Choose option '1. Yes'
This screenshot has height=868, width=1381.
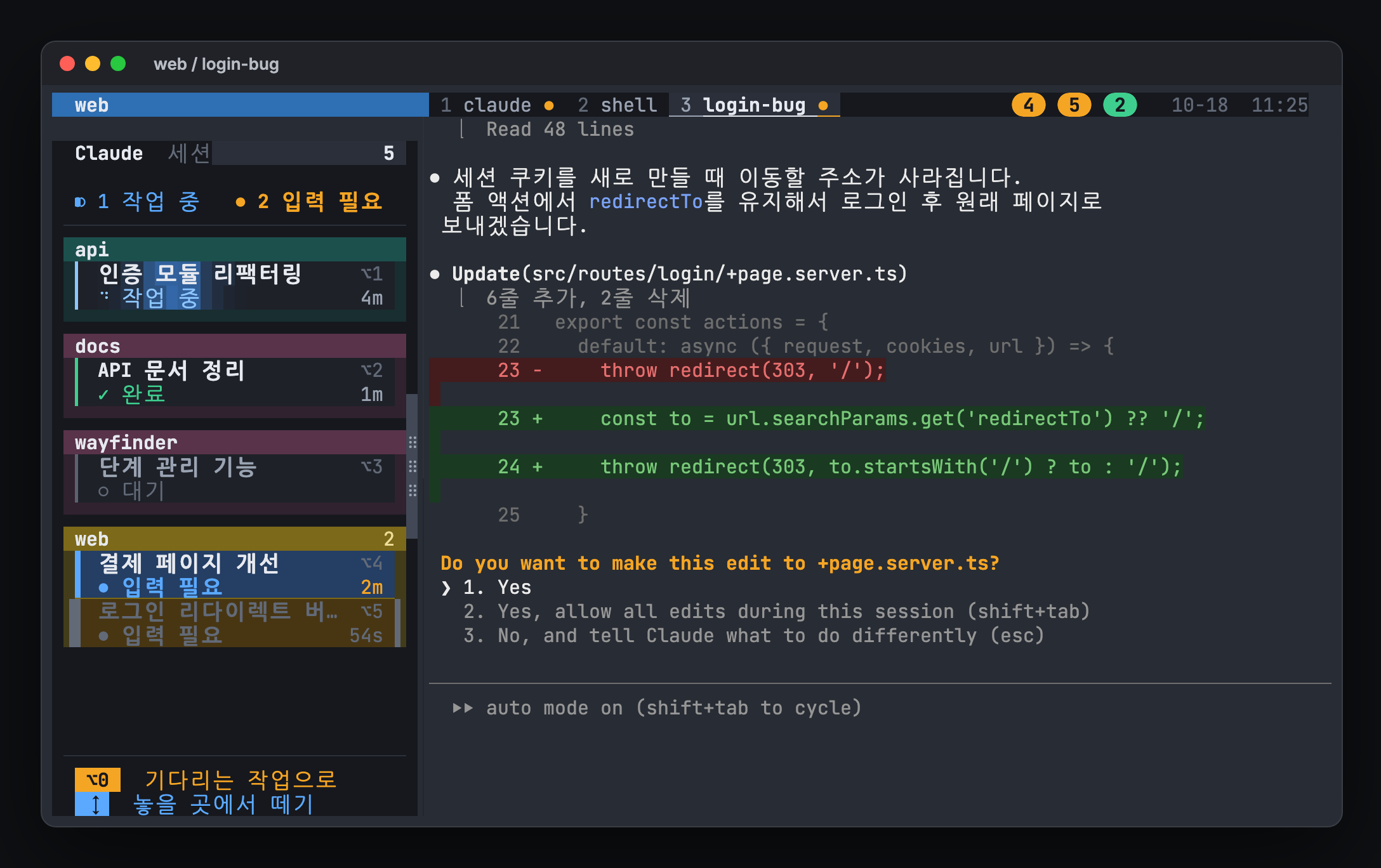coord(498,588)
